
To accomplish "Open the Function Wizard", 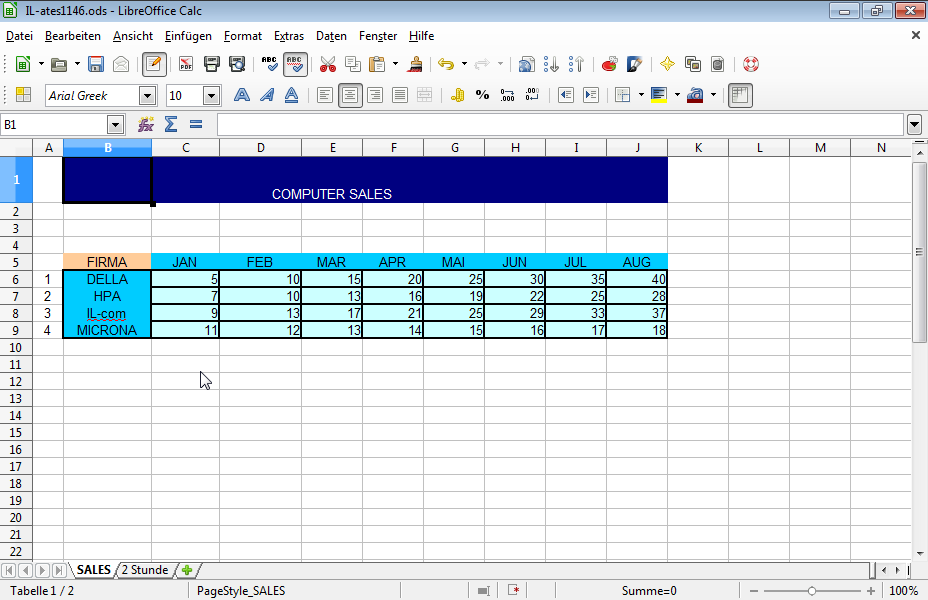I will [146, 124].
